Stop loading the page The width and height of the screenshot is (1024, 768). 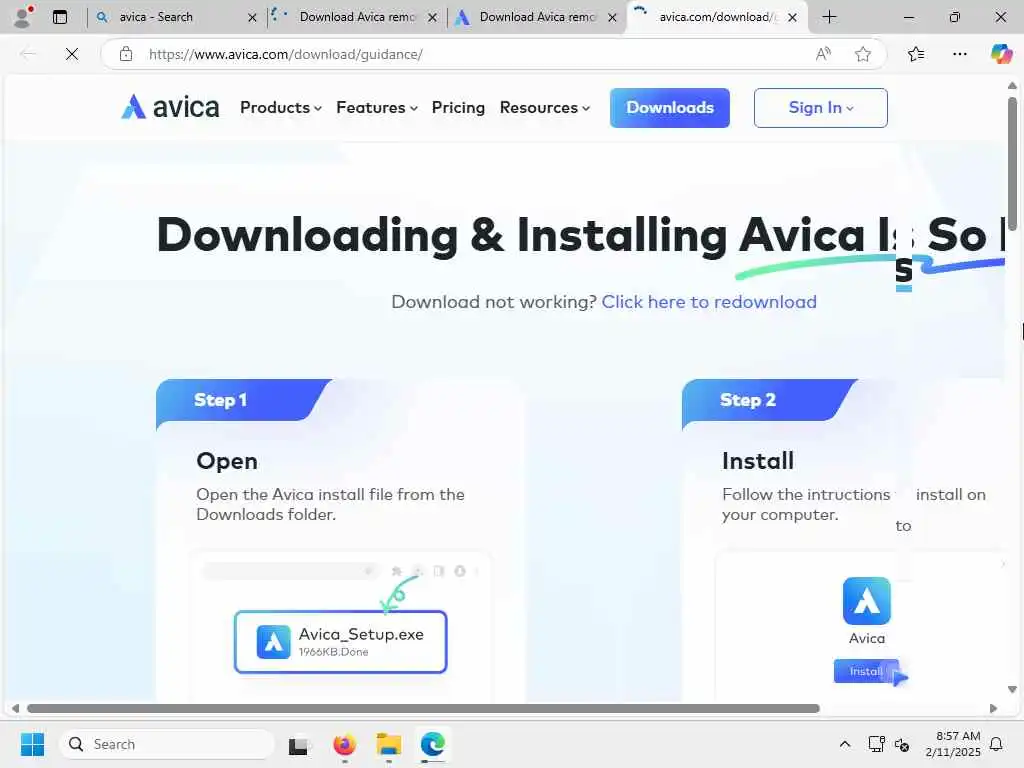tap(72, 54)
